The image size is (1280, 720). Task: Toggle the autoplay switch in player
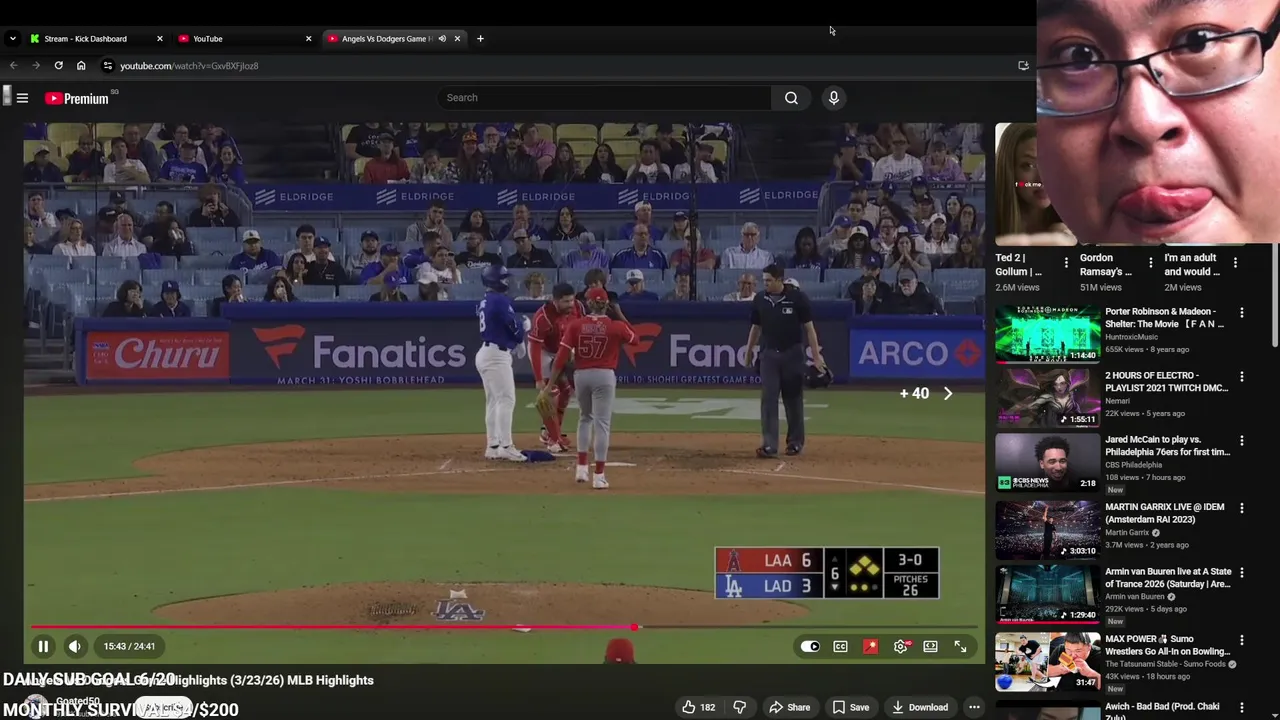tap(810, 647)
